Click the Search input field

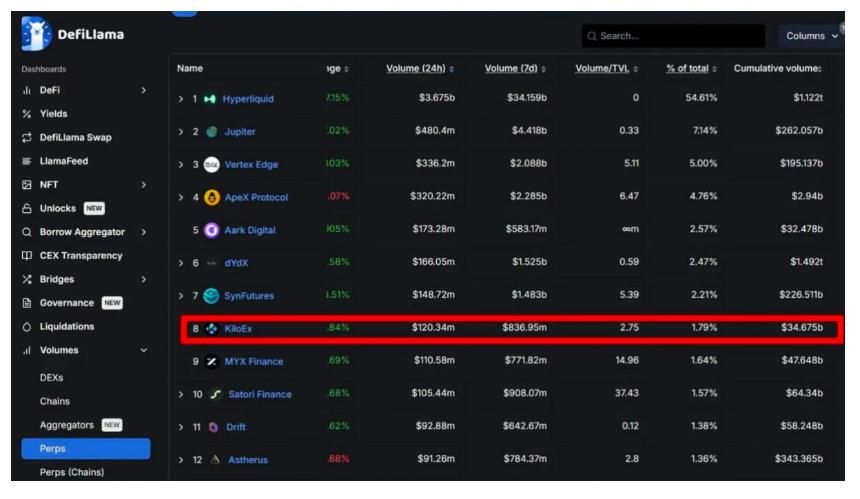[x=675, y=36]
